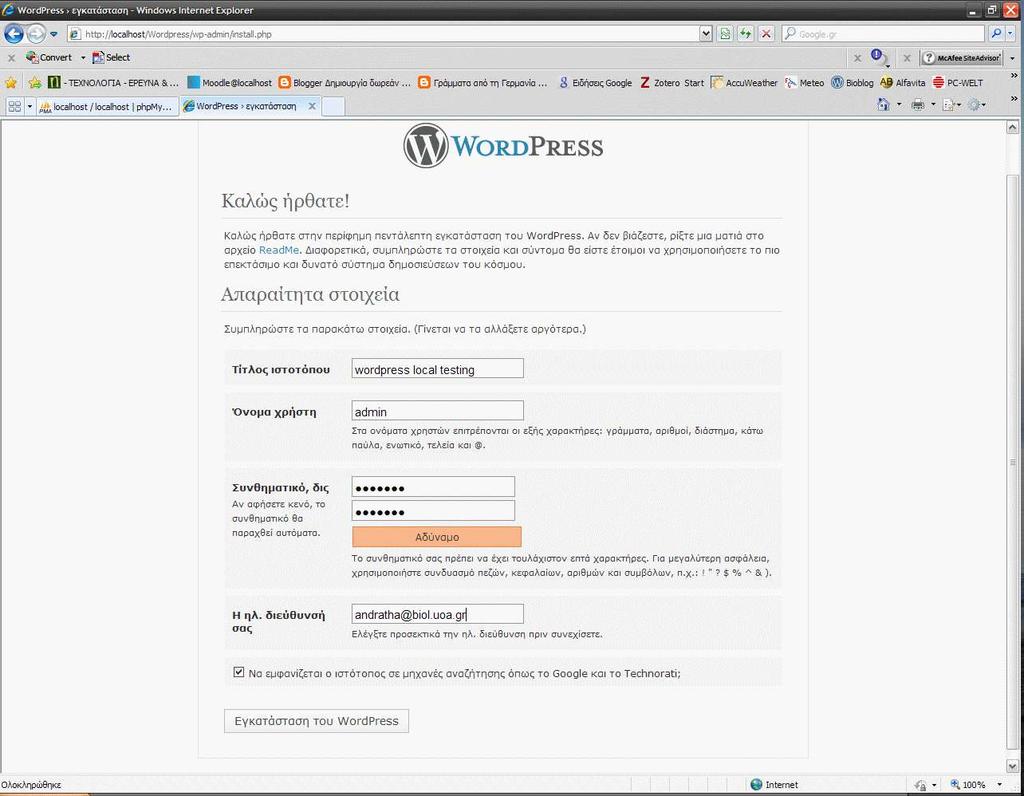Switch to the localhost phpMyAdmin tab
The height and width of the screenshot is (796, 1024).
(x=106, y=106)
